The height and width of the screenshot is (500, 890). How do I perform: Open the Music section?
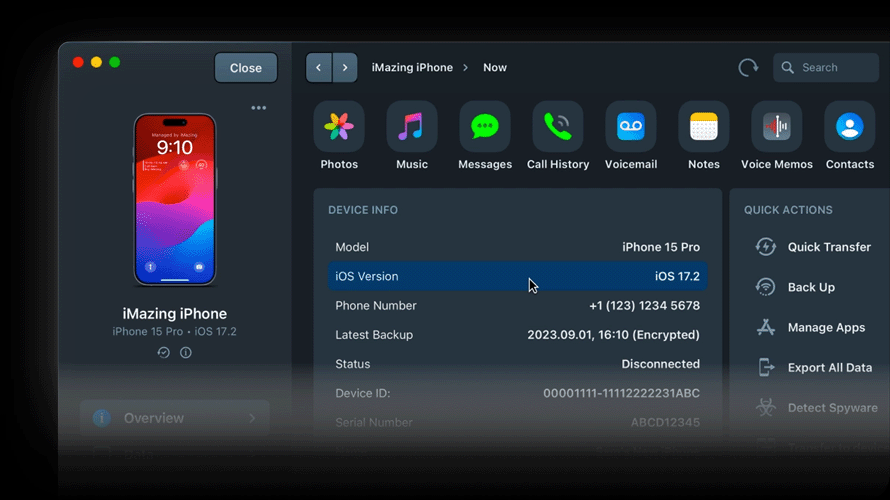(x=412, y=127)
